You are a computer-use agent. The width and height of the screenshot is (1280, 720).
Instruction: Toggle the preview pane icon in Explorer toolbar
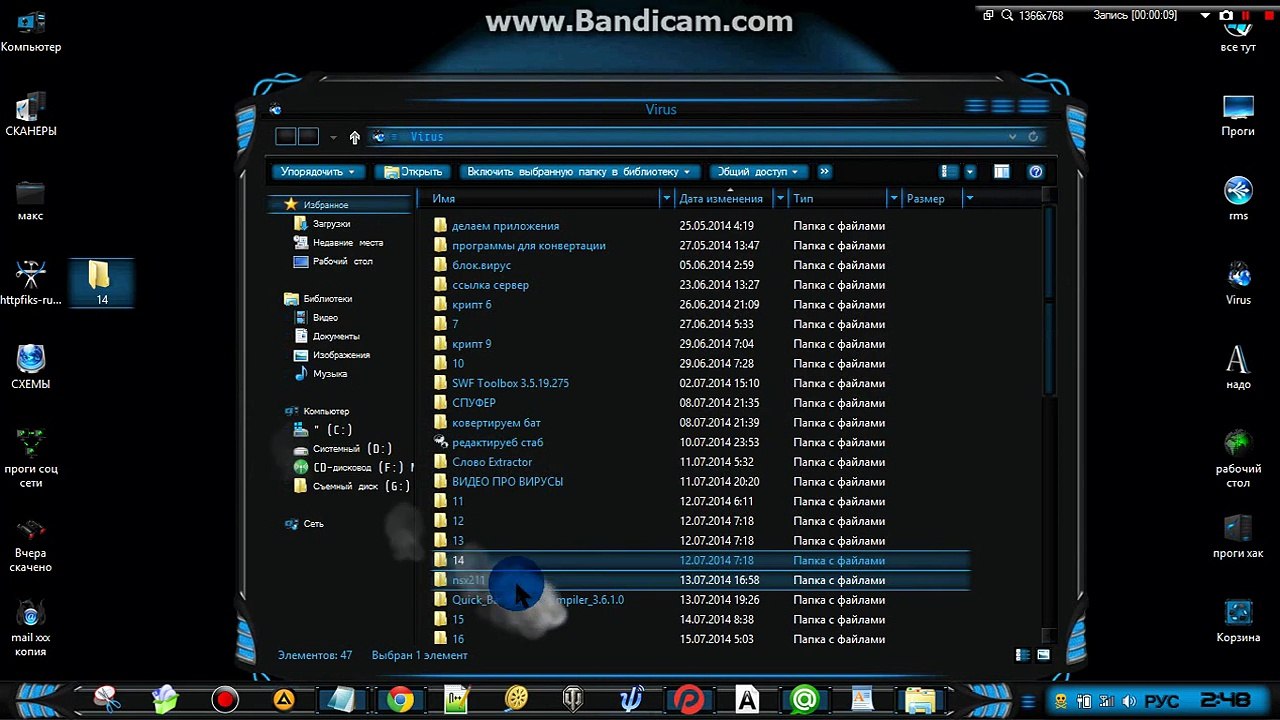[1001, 172]
